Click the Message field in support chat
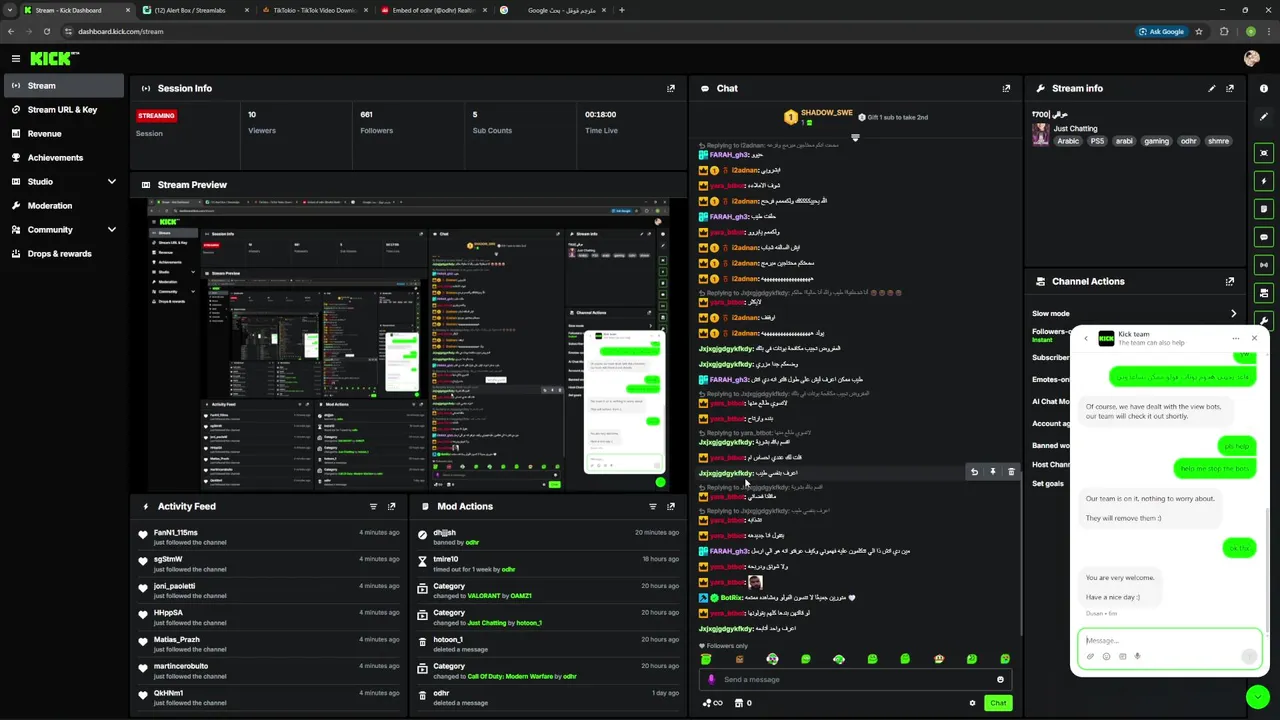This screenshot has height=720, width=1280. coord(1168,640)
